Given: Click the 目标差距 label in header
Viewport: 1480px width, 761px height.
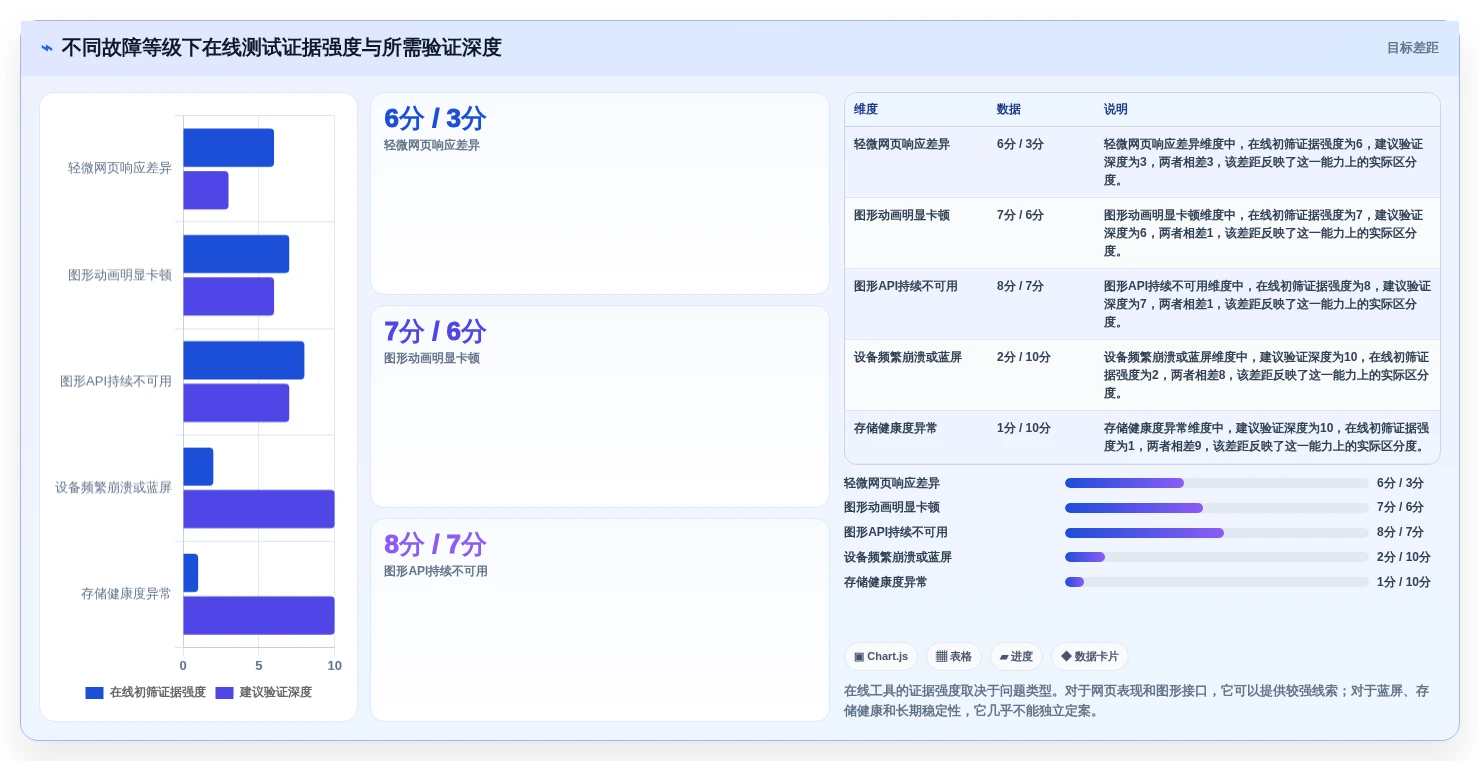Looking at the screenshot, I should coord(1412,48).
